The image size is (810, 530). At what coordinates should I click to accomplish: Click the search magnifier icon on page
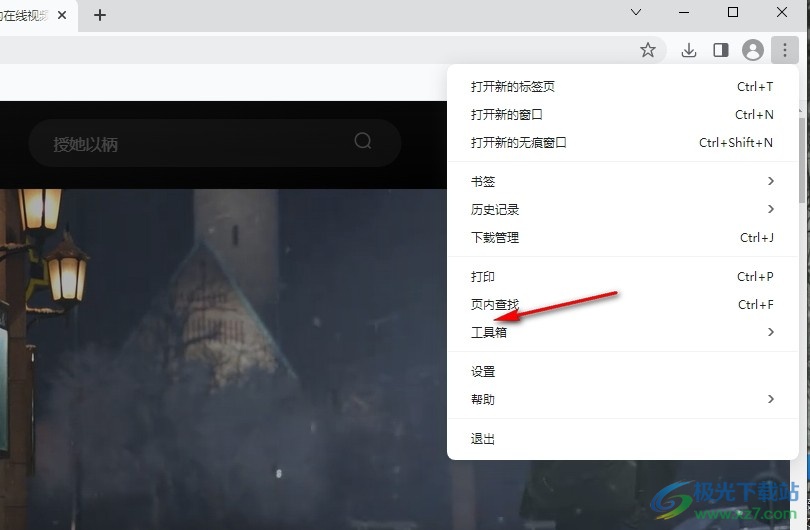coord(363,141)
